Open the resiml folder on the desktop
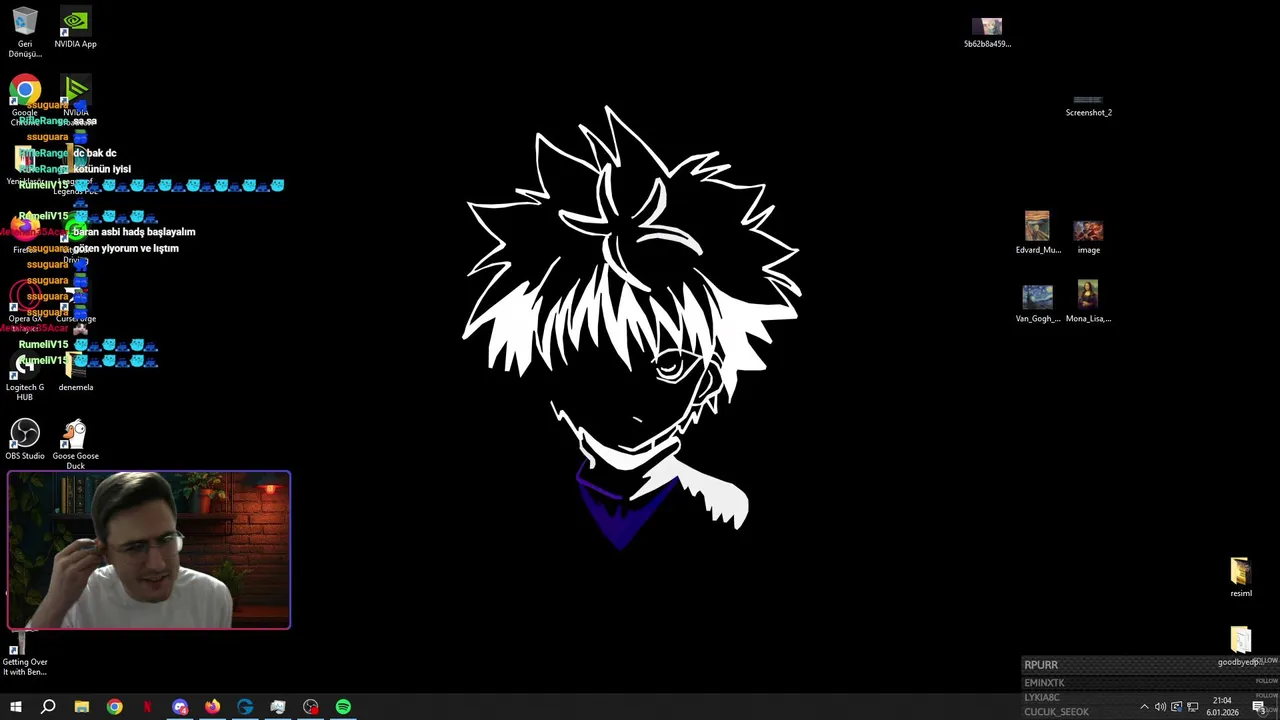This screenshot has height=720, width=1280. (x=1240, y=577)
